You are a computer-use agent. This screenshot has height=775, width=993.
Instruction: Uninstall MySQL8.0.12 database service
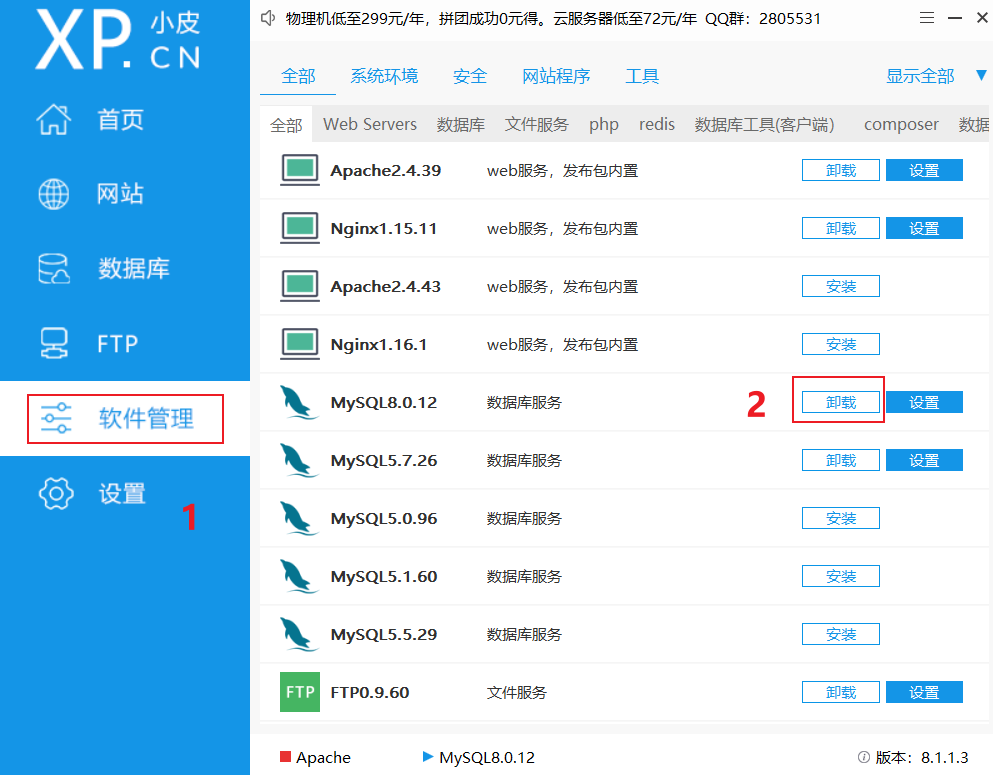pyautogui.click(x=839, y=401)
